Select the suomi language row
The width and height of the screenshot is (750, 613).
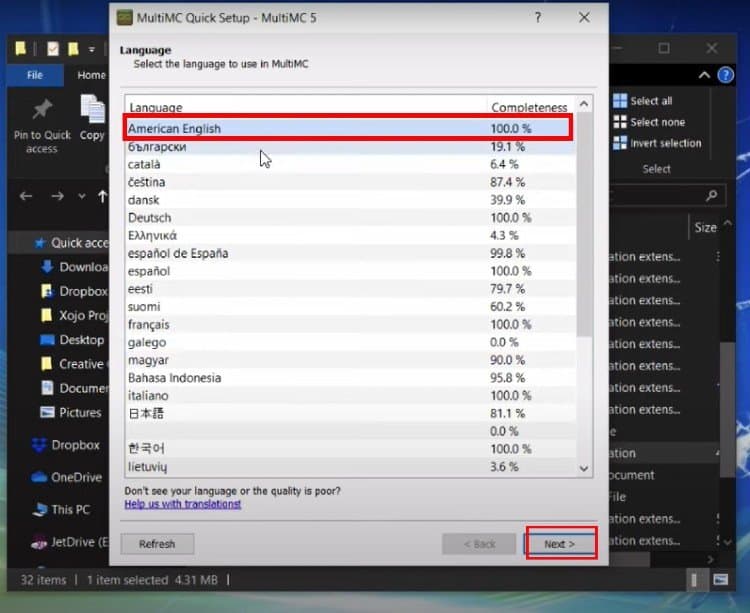click(x=351, y=306)
